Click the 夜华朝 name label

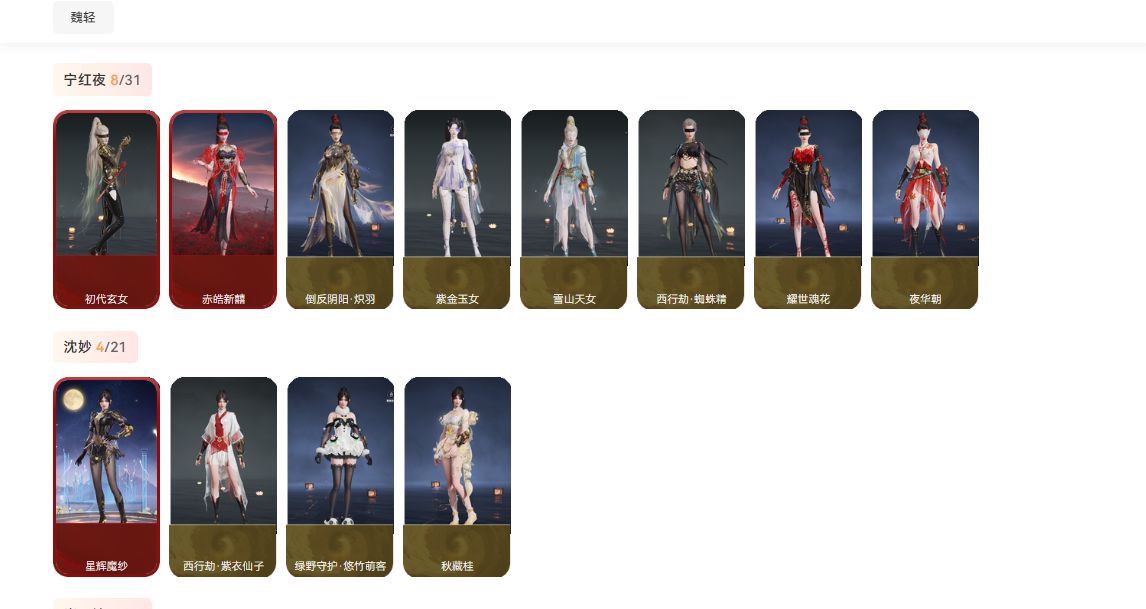(925, 299)
